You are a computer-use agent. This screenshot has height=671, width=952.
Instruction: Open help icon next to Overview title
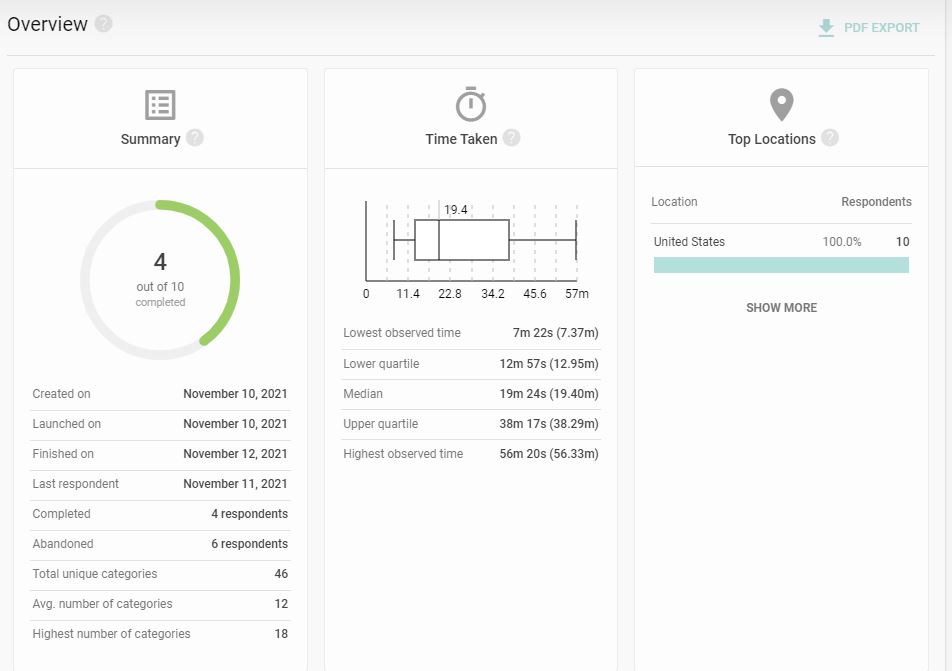(x=103, y=24)
